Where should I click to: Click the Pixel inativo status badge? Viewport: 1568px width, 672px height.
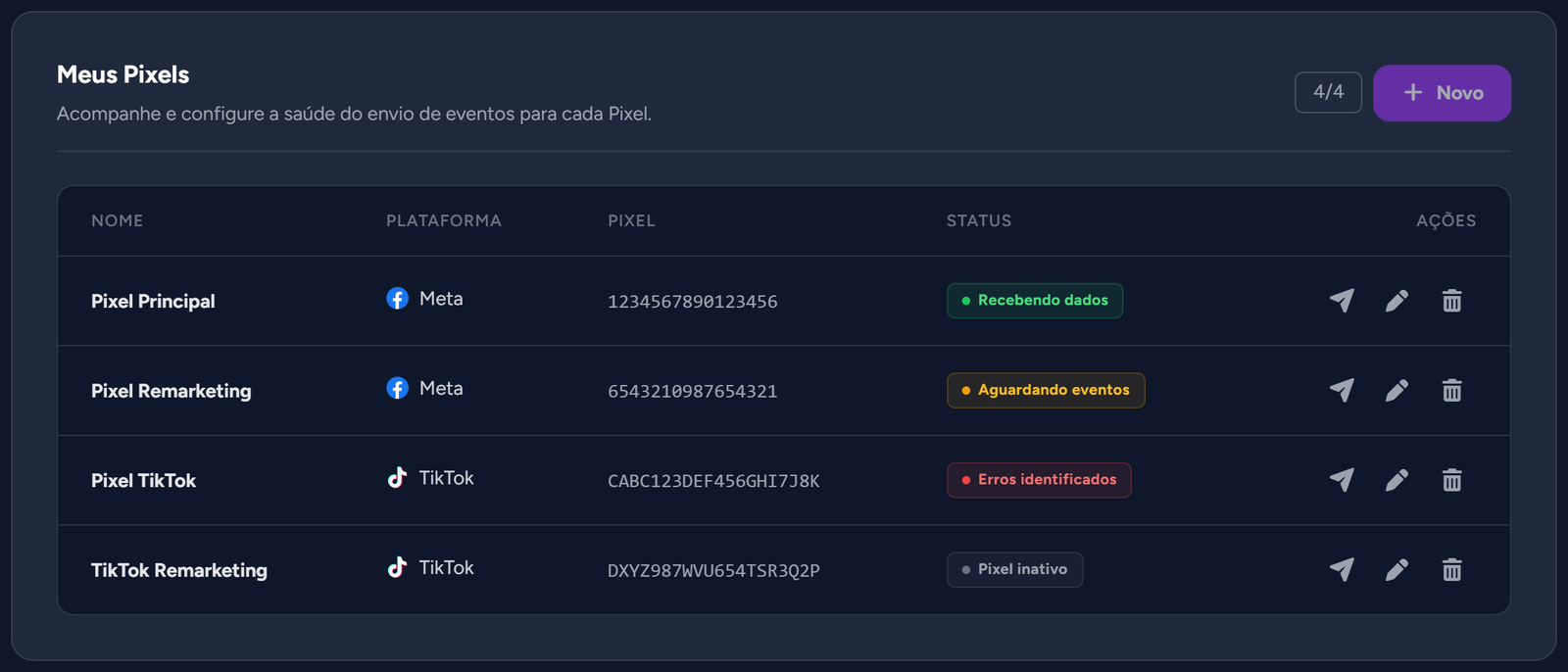point(1014,569)
